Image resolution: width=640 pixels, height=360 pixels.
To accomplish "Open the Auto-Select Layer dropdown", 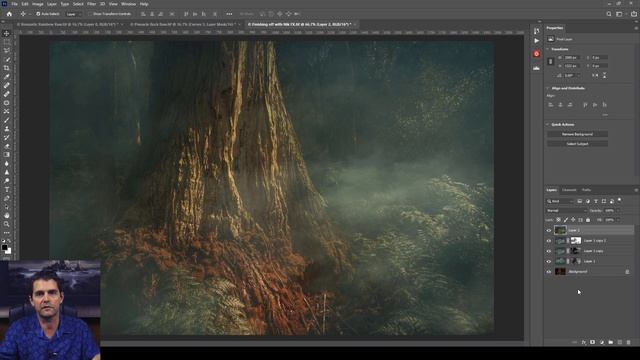I will [73, 14].
